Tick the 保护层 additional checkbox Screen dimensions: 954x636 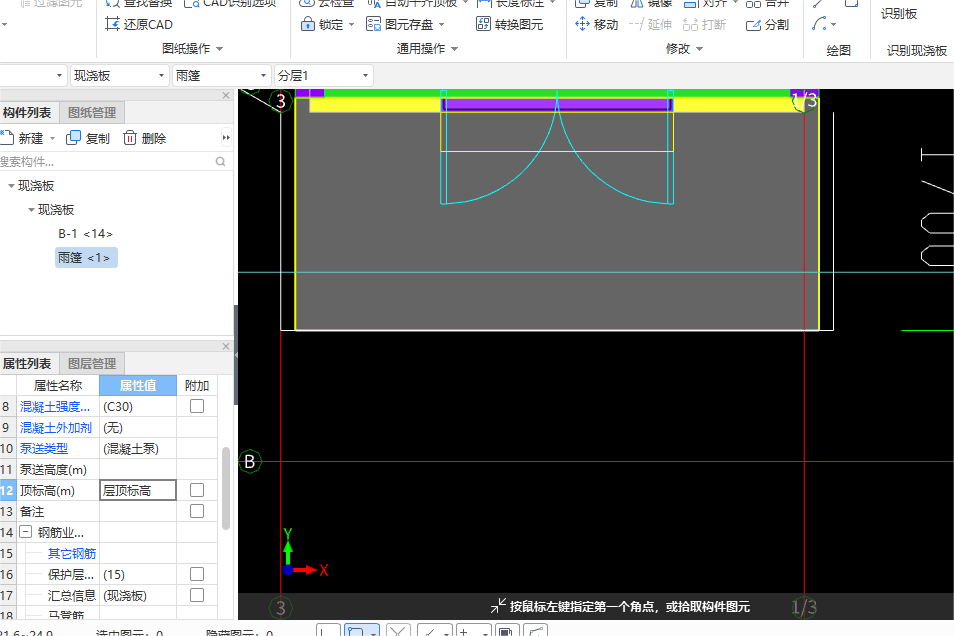tap(197, 574)
